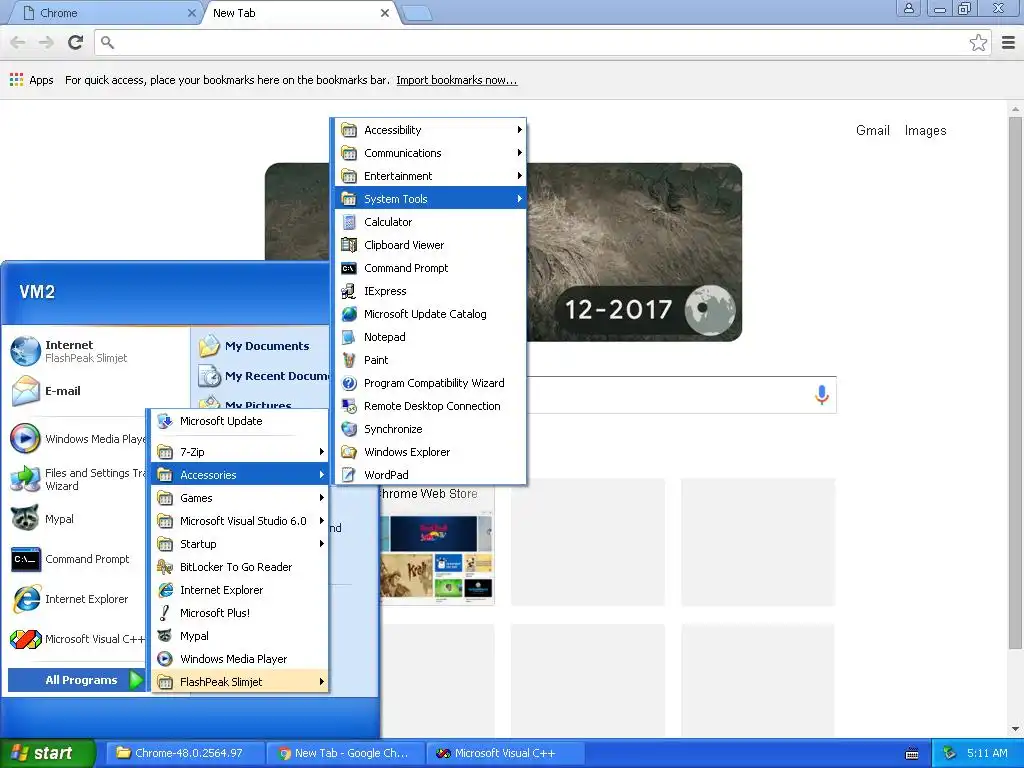Click the voice search microphone icon
The width and height of the screenshot is (1024, 768).
(822, 394)
